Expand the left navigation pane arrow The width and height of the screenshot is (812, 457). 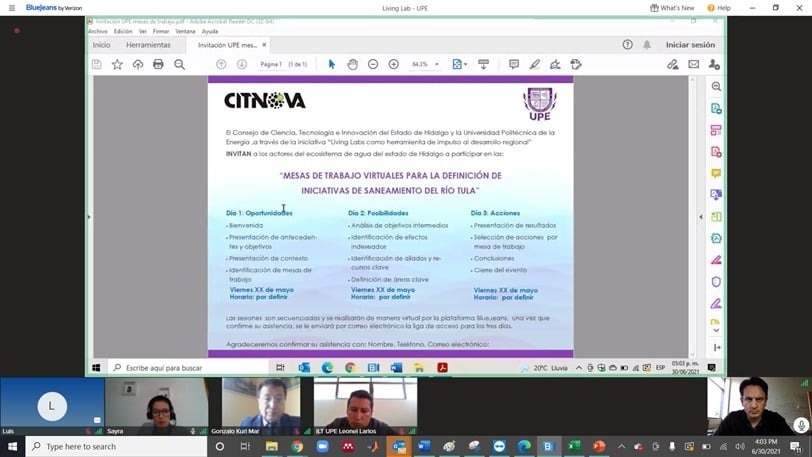click(89, 216)
